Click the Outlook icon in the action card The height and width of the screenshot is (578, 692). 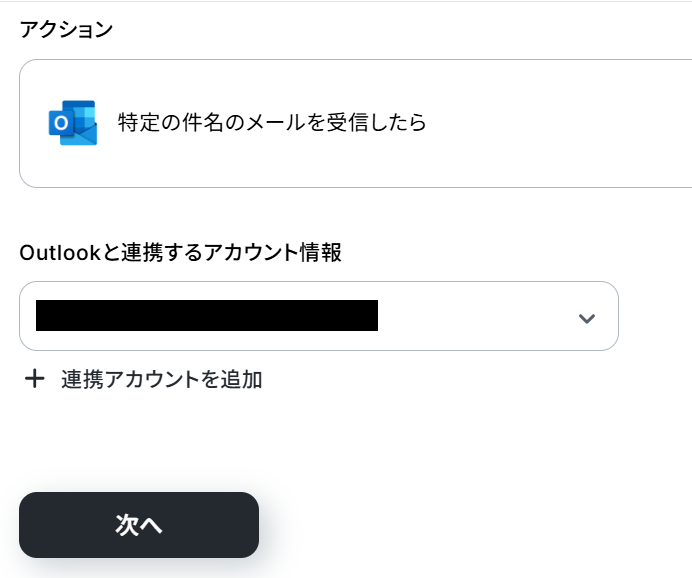click(x=72, y=123)
